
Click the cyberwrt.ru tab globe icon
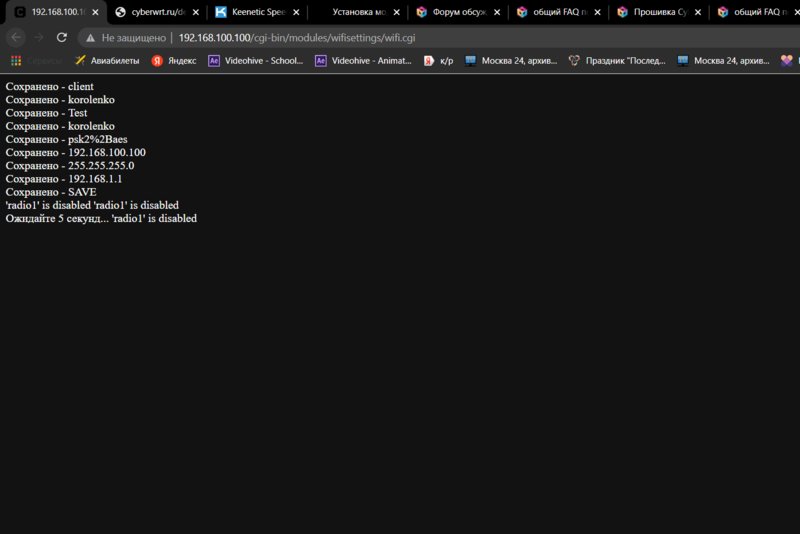coord(120,12)
